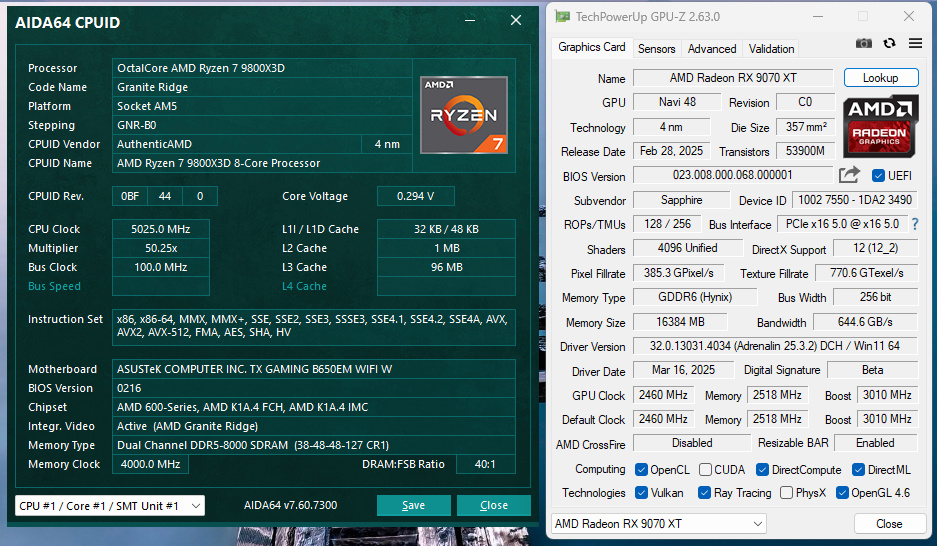Click the BIOS export share icon
Screen dimensions: 937x546
(x=849, y=174)
